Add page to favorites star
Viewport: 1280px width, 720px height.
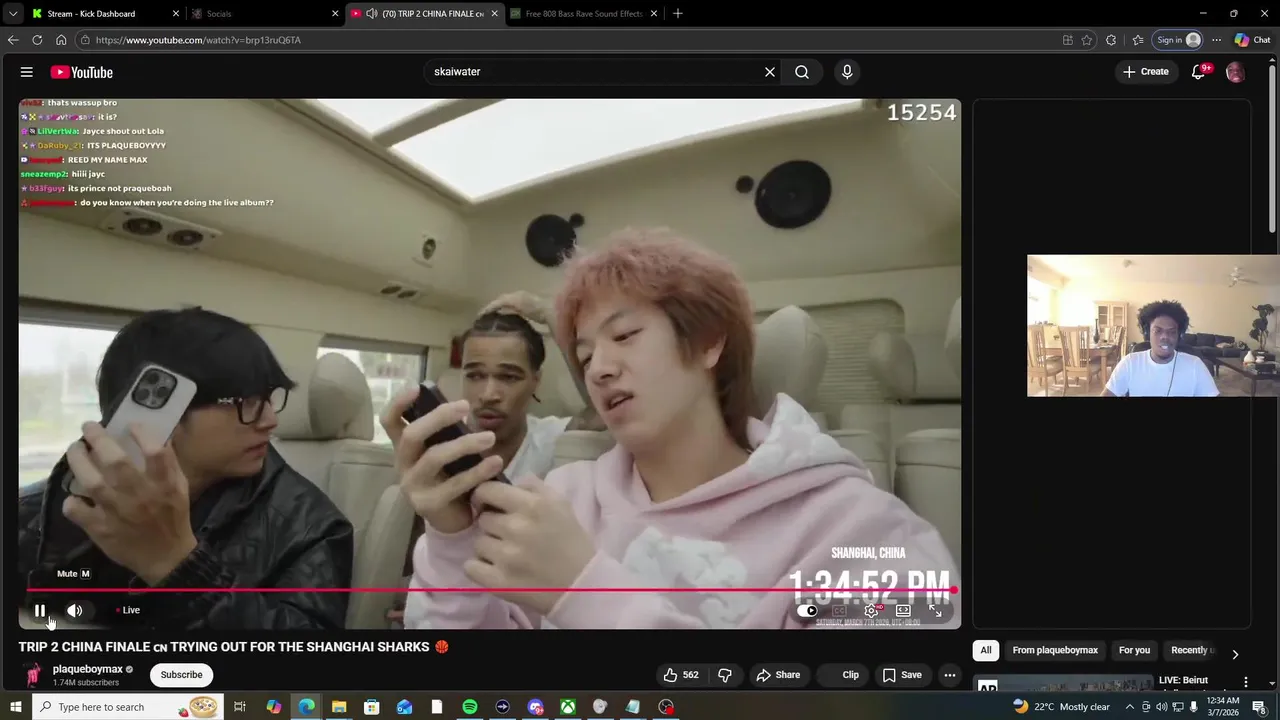(x=1087, y=40)
